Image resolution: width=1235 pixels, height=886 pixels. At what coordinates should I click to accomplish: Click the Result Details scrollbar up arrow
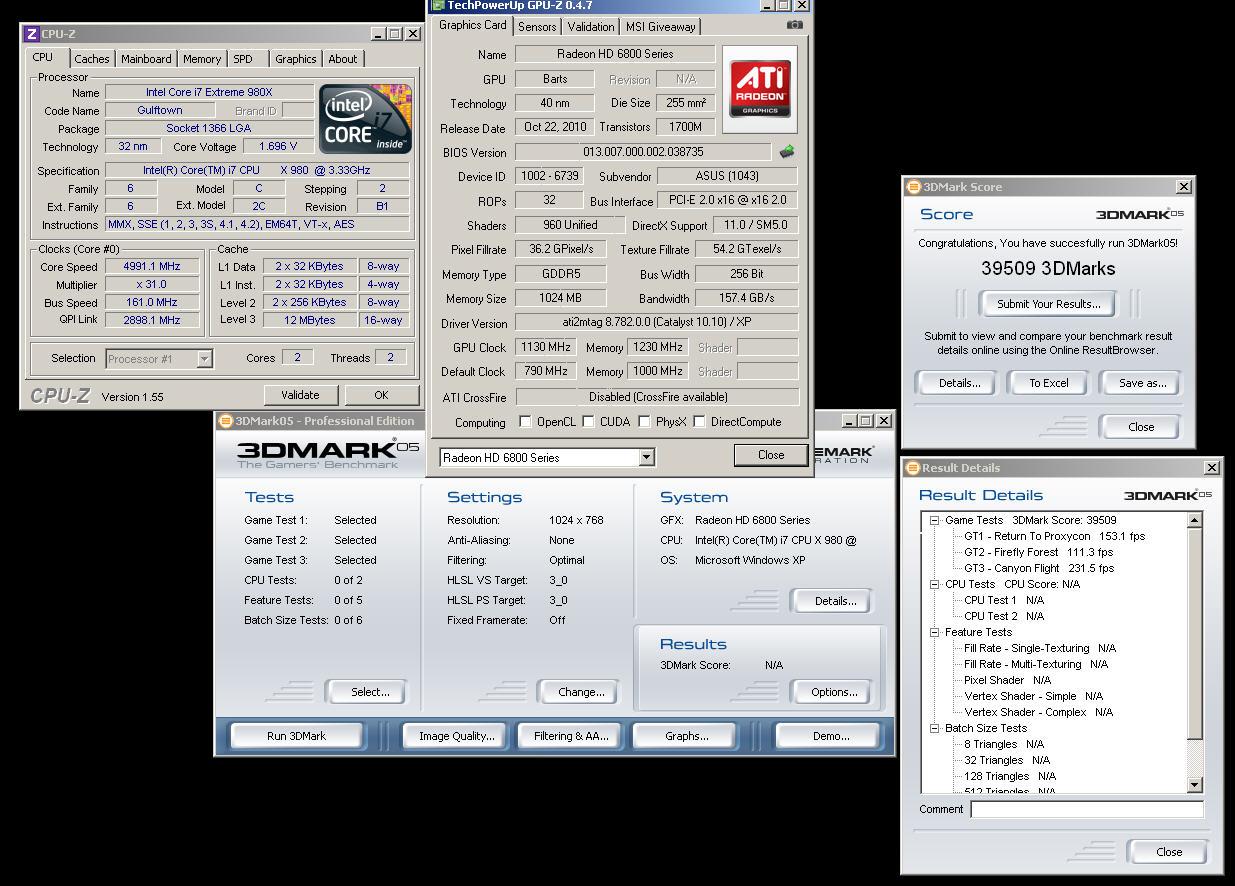tap(1194, 520)
